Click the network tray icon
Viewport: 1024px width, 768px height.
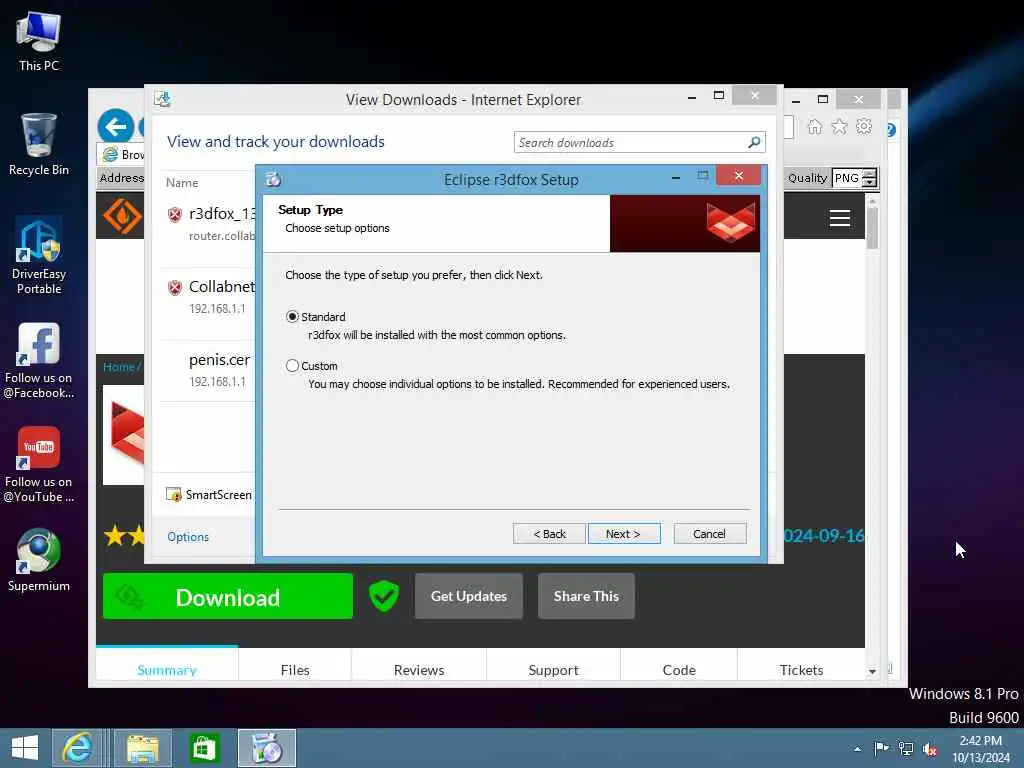tap(906, 748)
